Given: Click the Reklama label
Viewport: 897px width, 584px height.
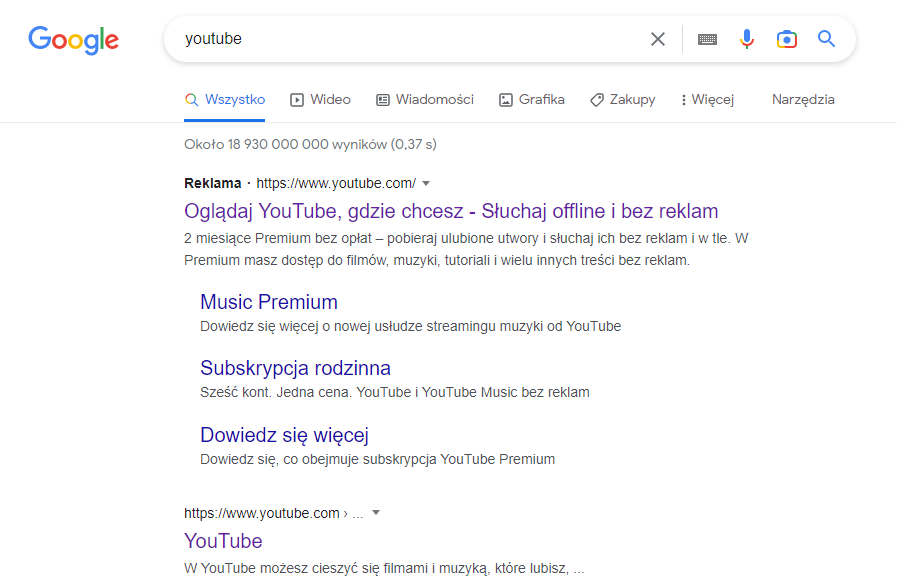Looking at the screenshot, I should pos(213,184).
